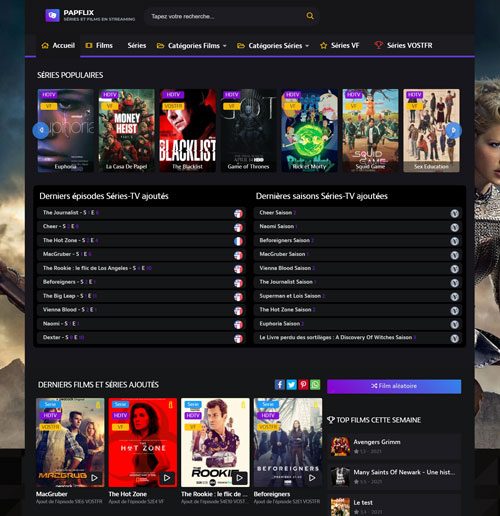Open The Blacklist poster
Image resolution: width=500 pixels, height=516 pixels.
coord(188,130)
